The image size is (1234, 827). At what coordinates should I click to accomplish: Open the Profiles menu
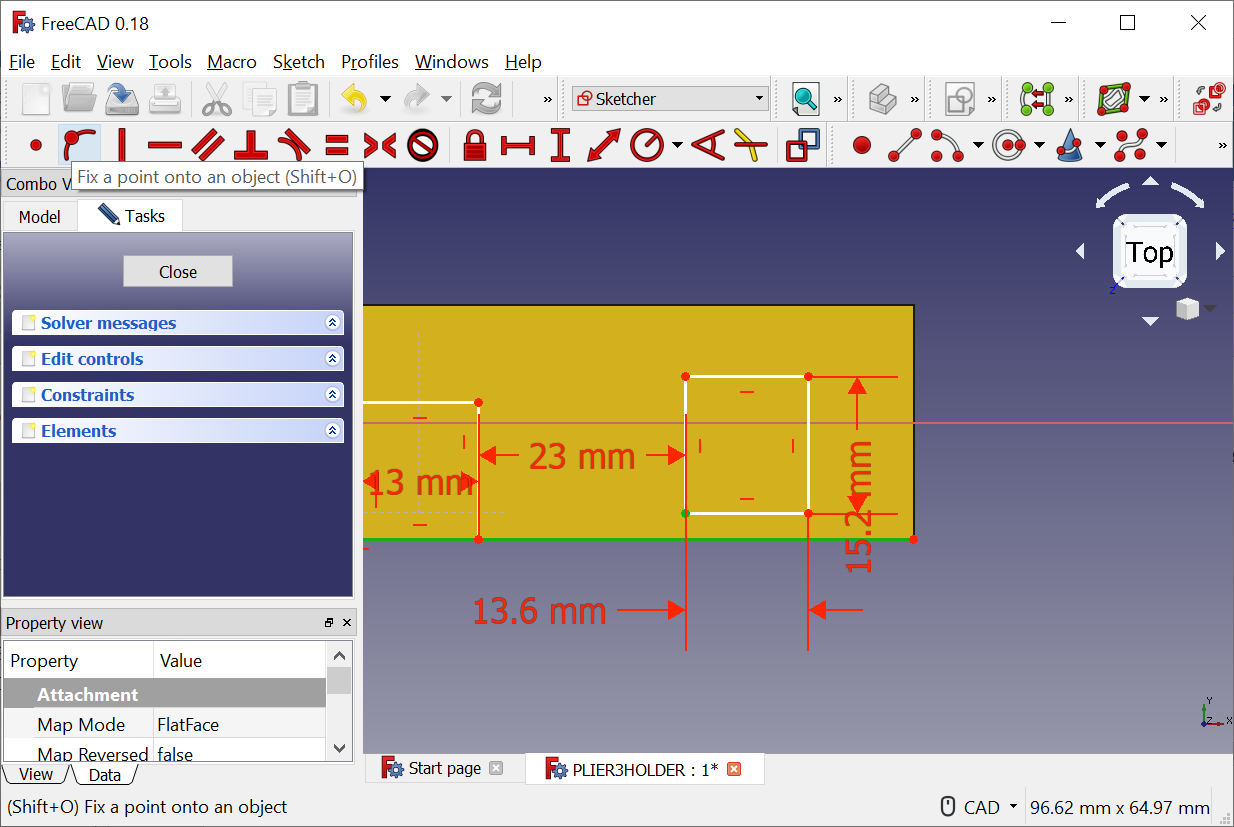(x=370, y=62)
